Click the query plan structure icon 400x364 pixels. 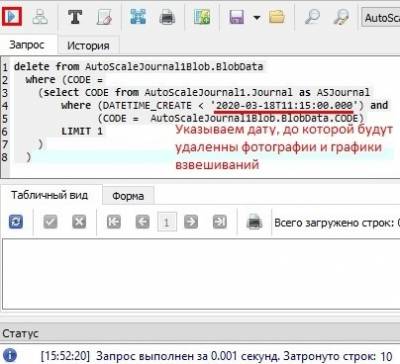pos(40,16)
